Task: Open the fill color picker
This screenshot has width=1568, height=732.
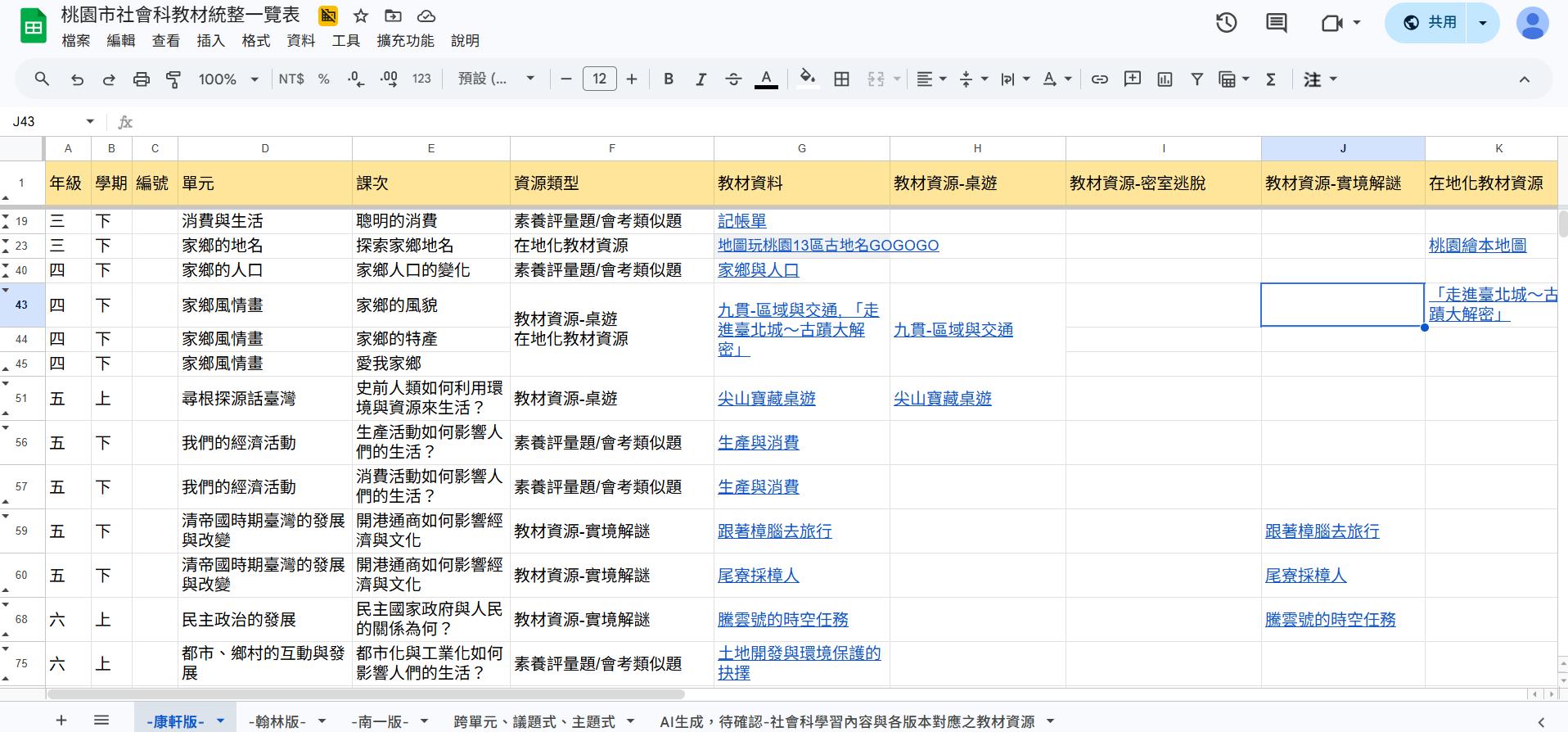Action: 808,79
